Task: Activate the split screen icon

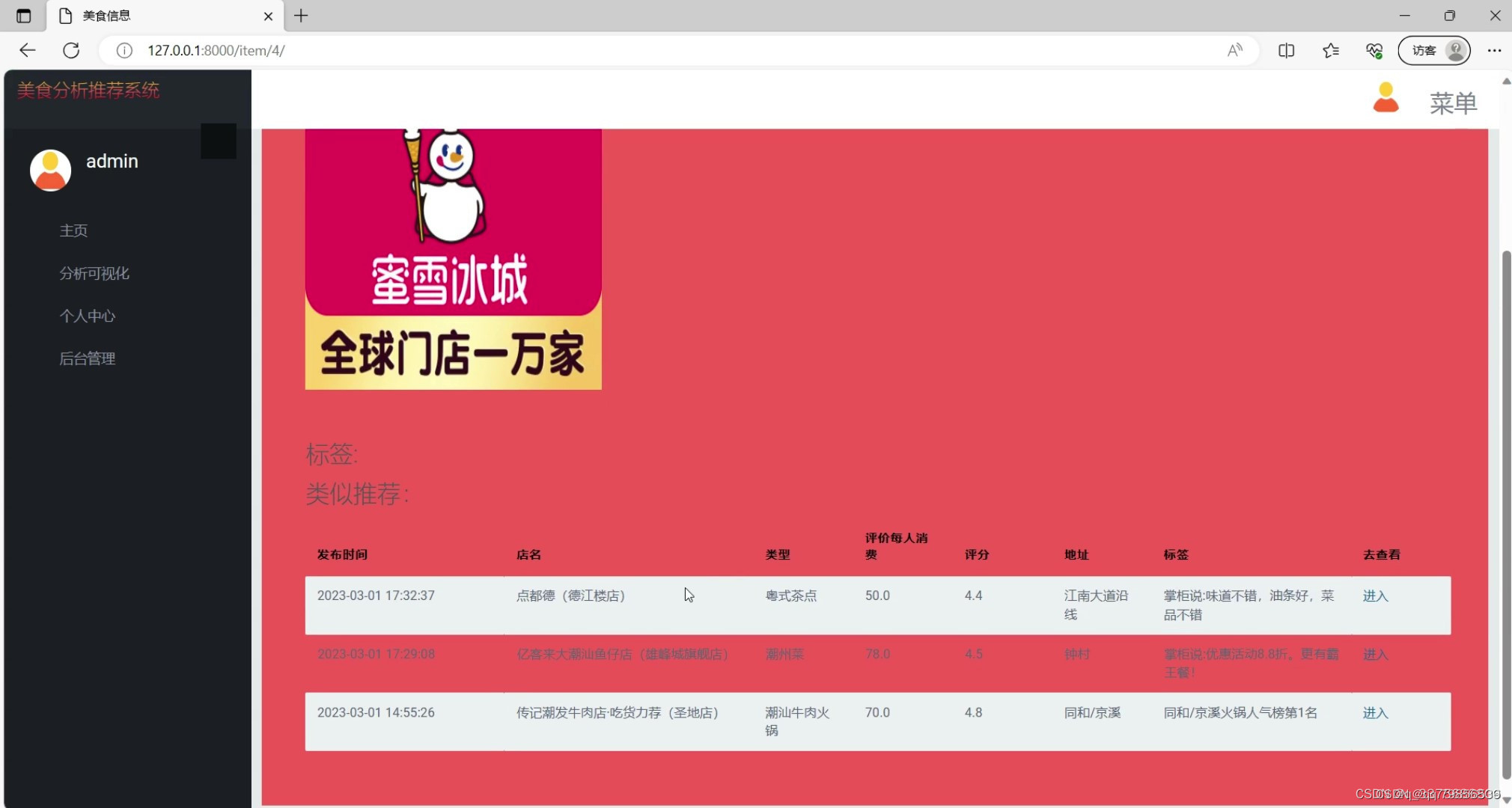Action: (1286, 50)
